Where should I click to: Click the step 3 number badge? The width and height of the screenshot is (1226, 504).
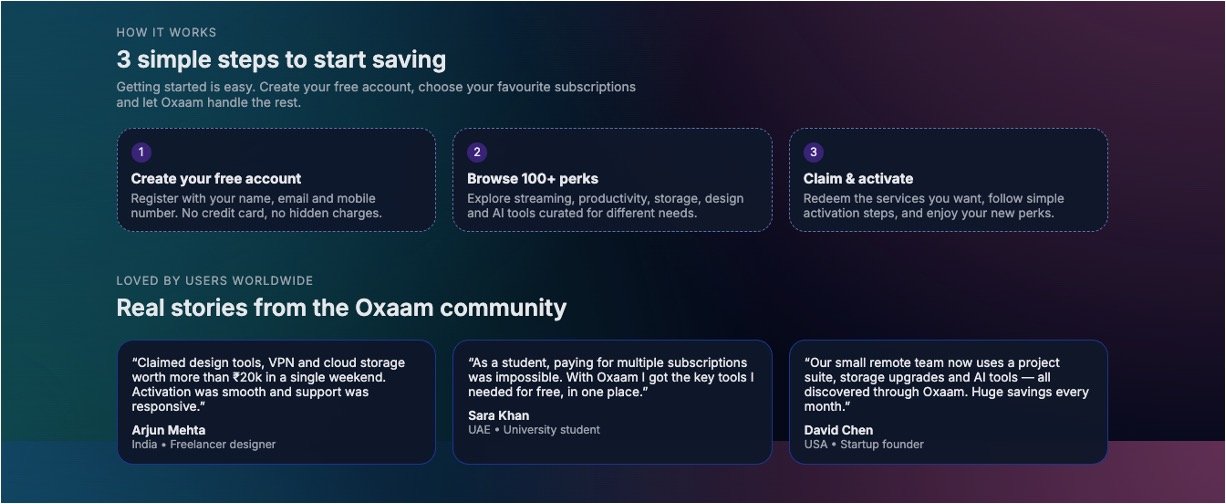(x=814, y=152)
